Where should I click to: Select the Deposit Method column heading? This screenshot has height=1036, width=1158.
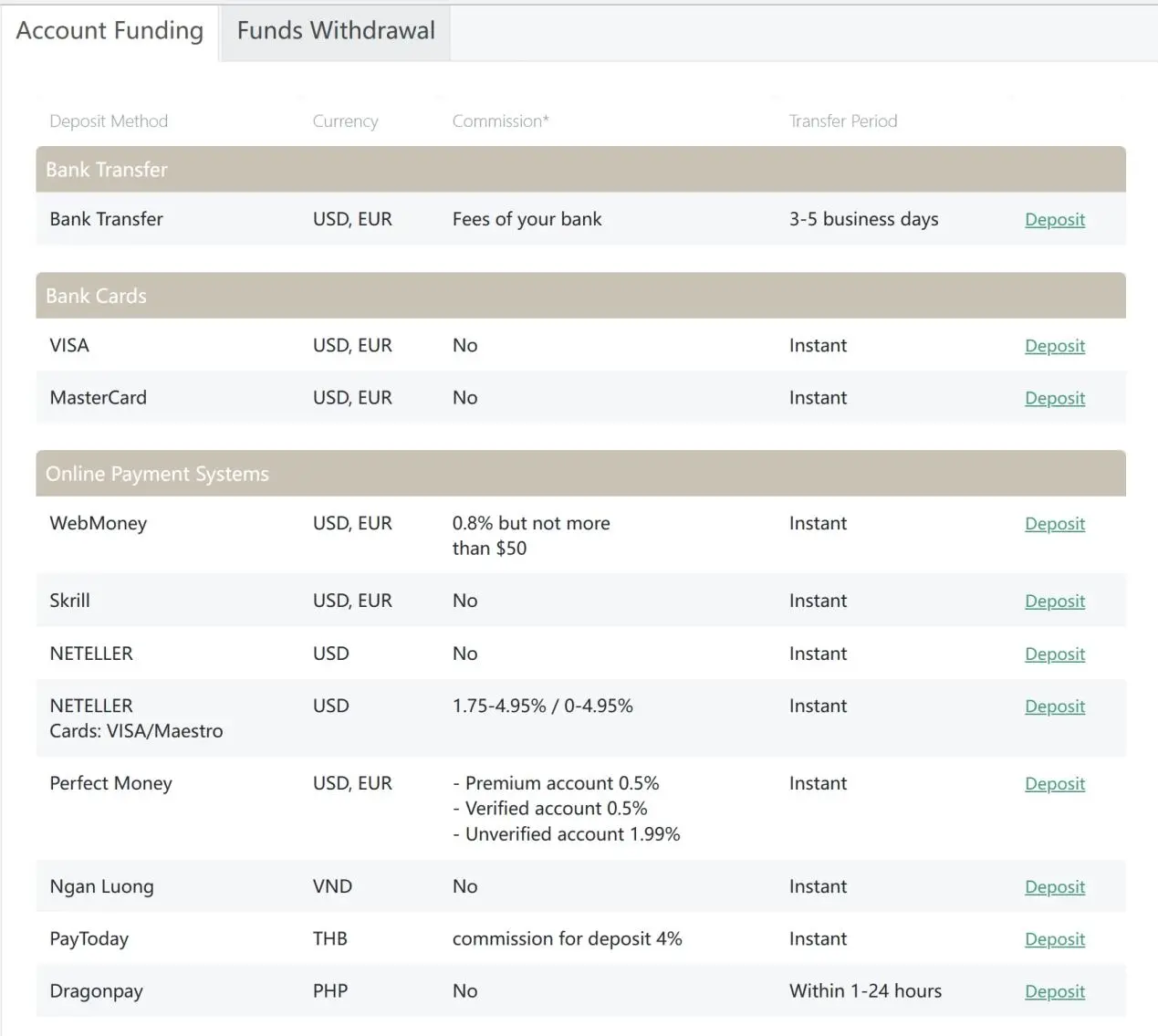pos(109,121)
